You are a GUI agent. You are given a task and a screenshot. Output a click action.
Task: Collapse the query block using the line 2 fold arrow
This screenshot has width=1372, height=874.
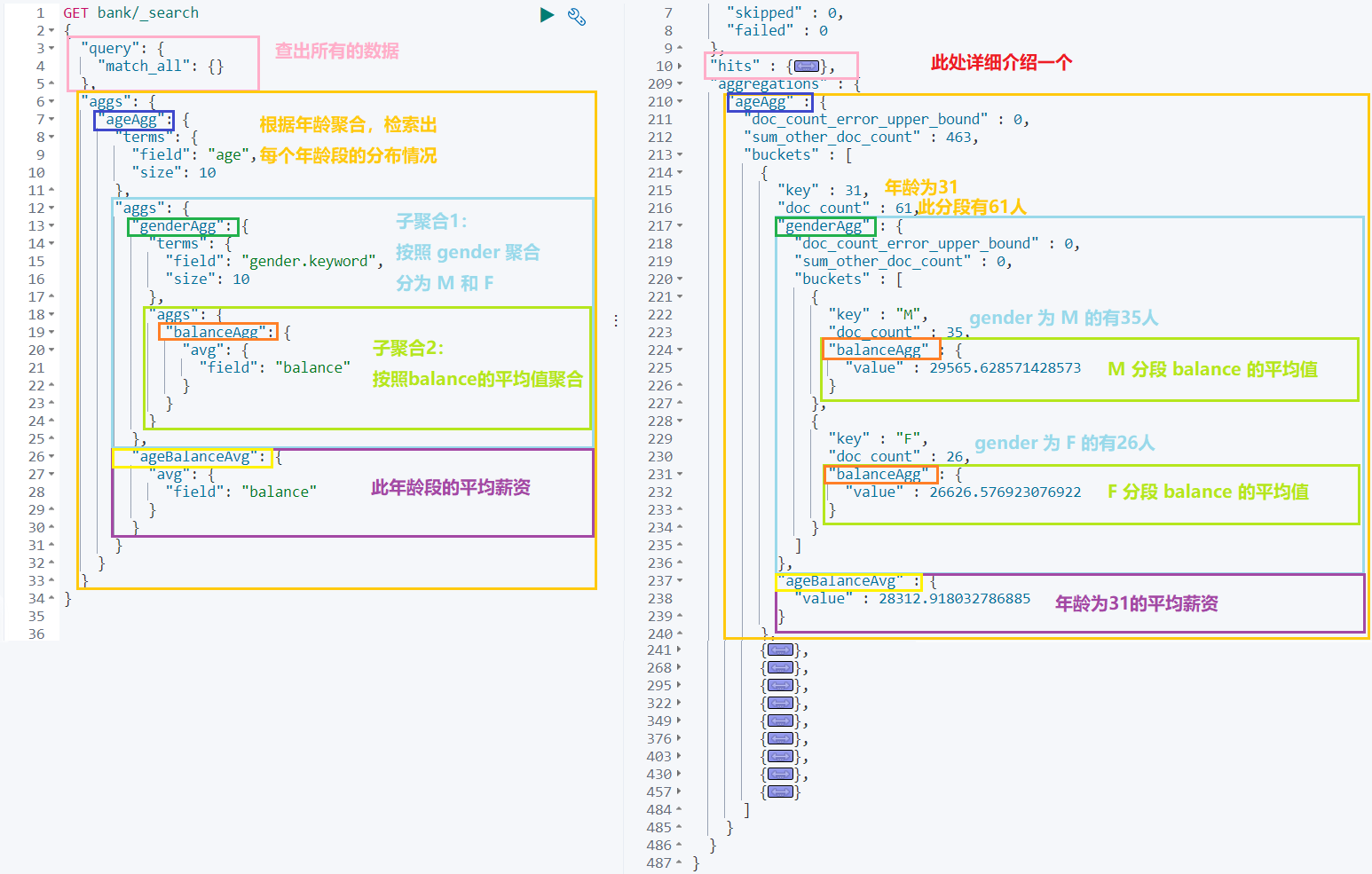(51, 30)
